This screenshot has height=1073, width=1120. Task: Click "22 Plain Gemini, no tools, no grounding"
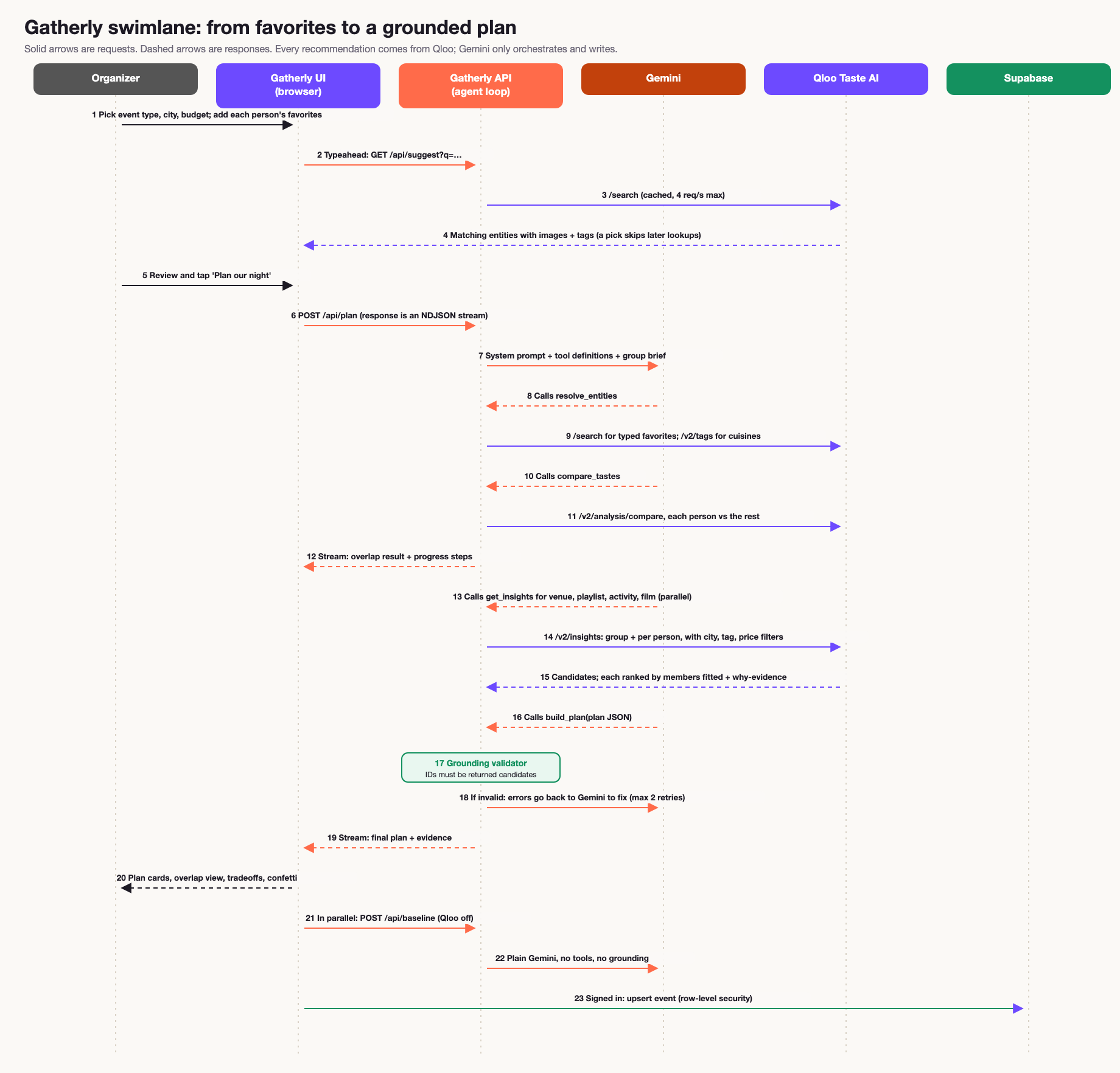tap(572, 959)
